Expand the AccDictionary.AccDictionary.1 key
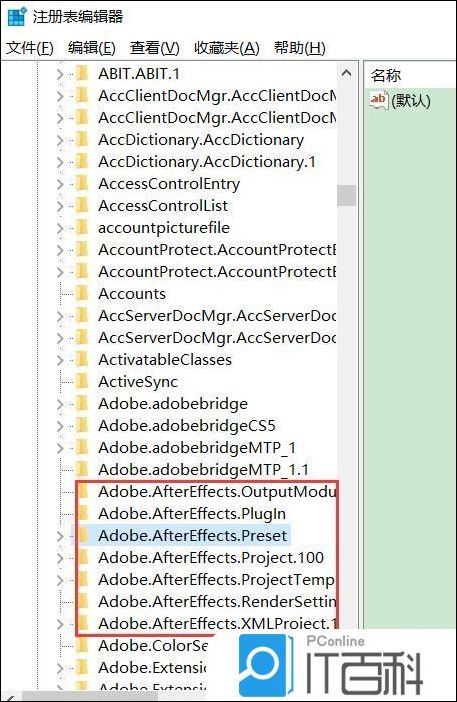Screen dimensions: 457x702 tap(60, 162)
